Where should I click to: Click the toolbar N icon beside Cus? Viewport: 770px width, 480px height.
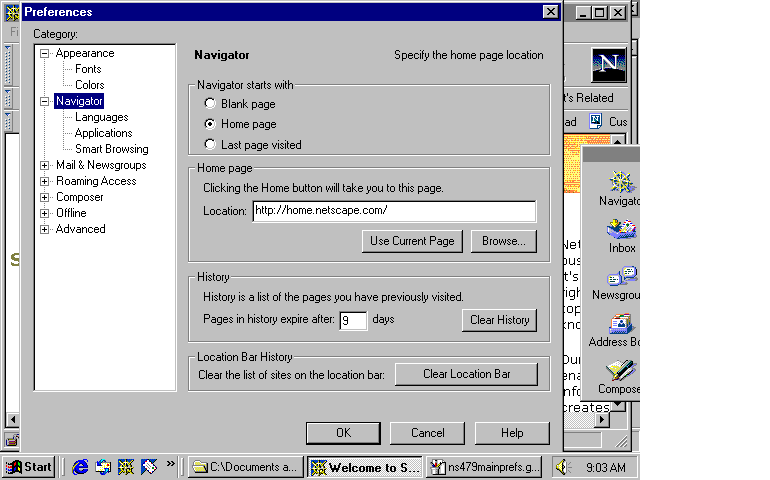(596, 121)
